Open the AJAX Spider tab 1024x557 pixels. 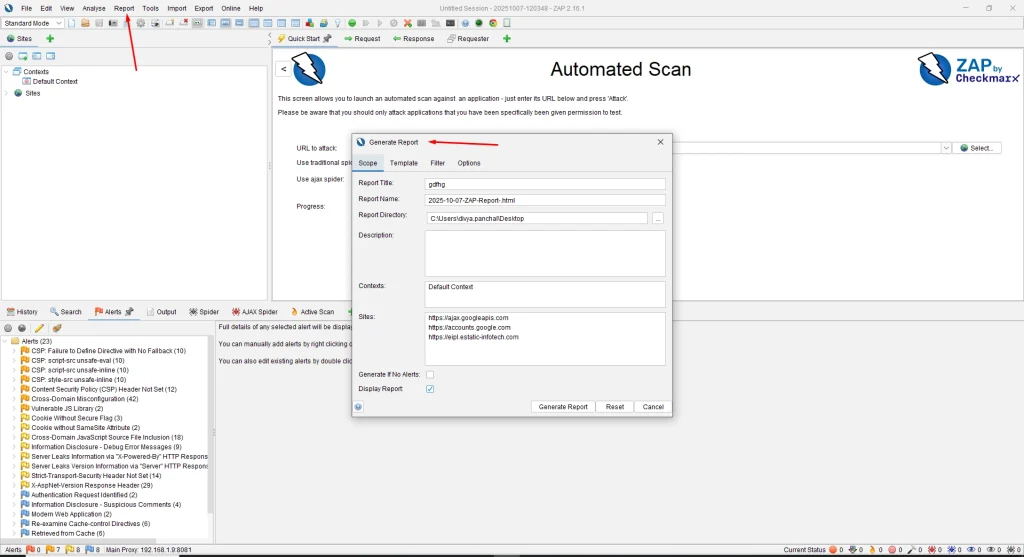point(254,312)
